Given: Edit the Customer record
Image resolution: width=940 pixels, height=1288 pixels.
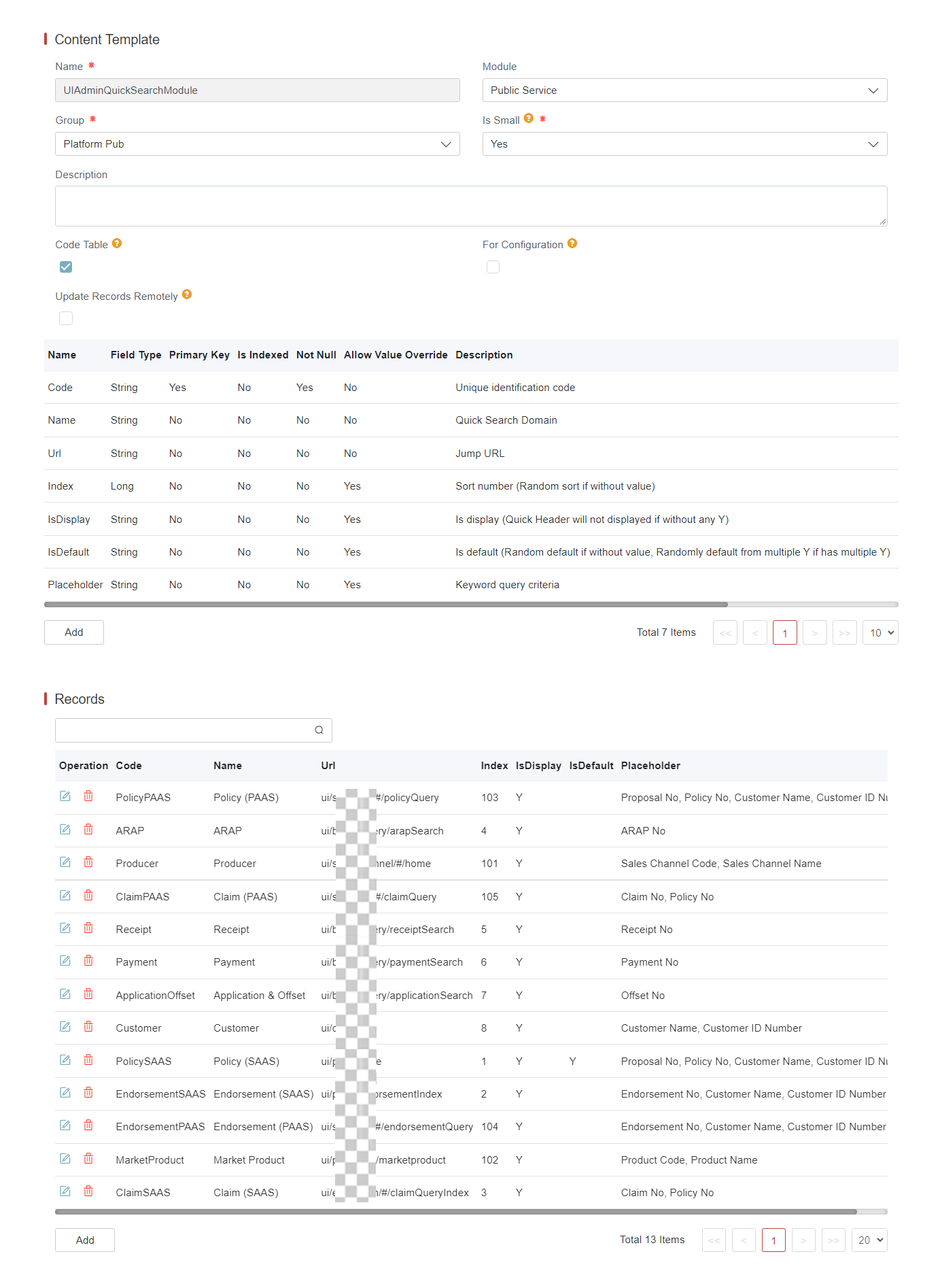Looking at the screenshot, I should pos(65,1027).
